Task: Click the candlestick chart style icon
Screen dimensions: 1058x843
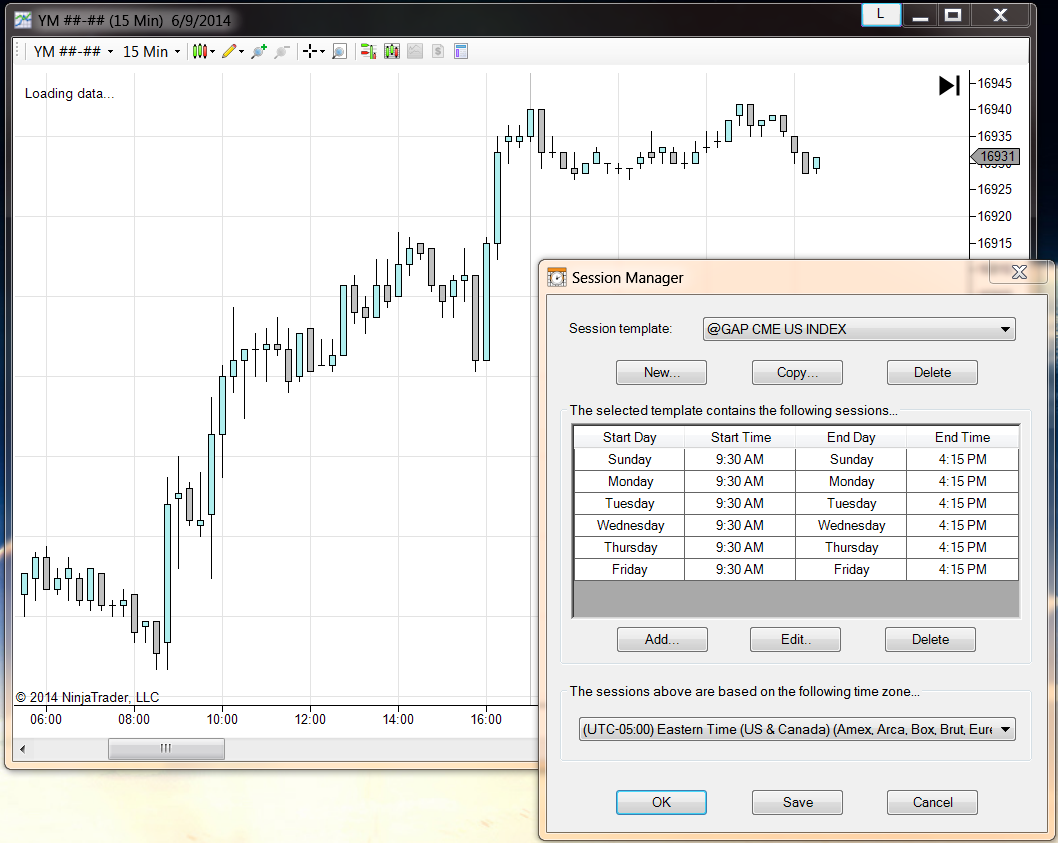Action: [200, 51]
